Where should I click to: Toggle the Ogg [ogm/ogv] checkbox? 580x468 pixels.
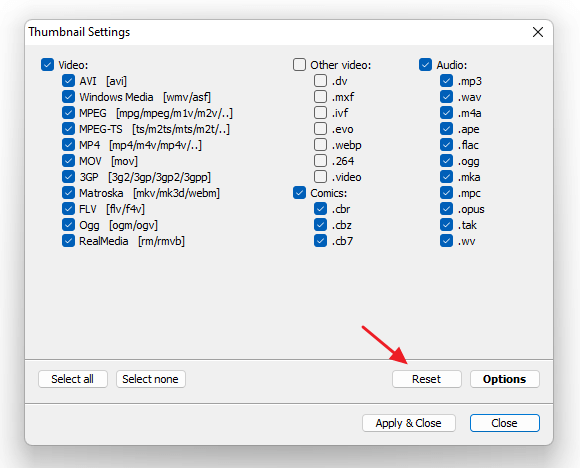coord(68,225)
